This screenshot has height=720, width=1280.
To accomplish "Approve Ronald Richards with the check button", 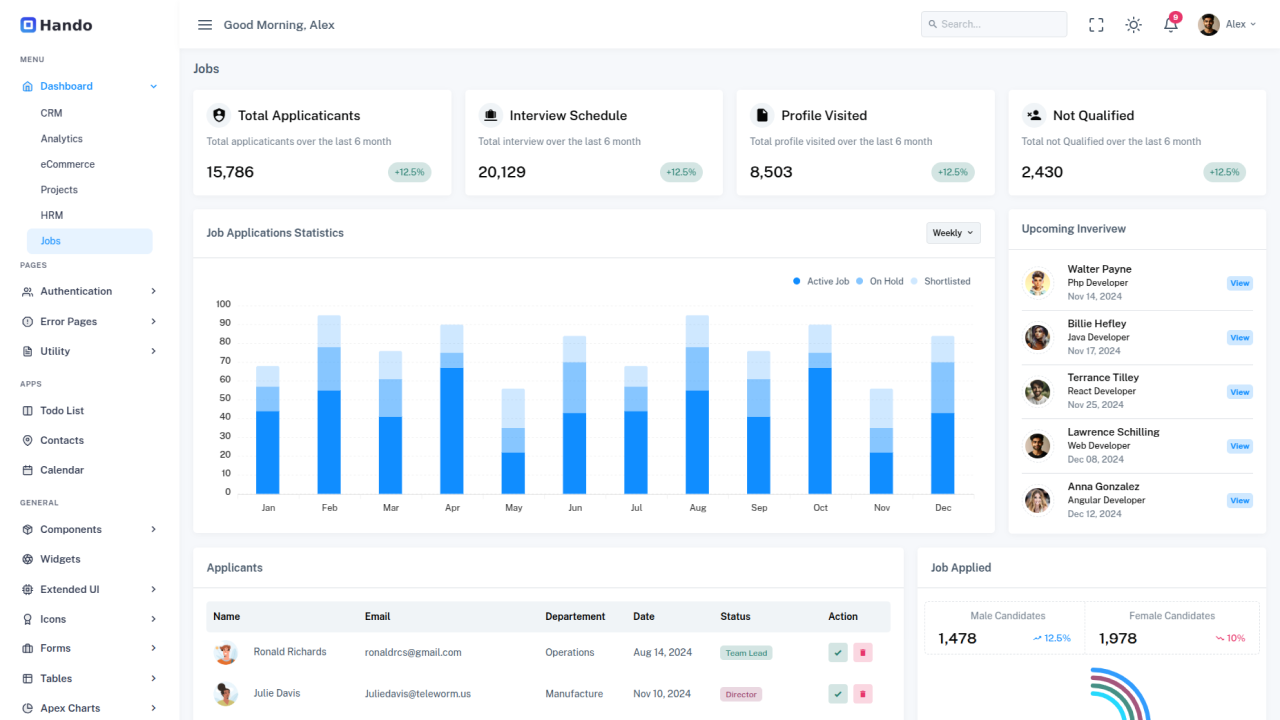I will [x=837, y=651].
